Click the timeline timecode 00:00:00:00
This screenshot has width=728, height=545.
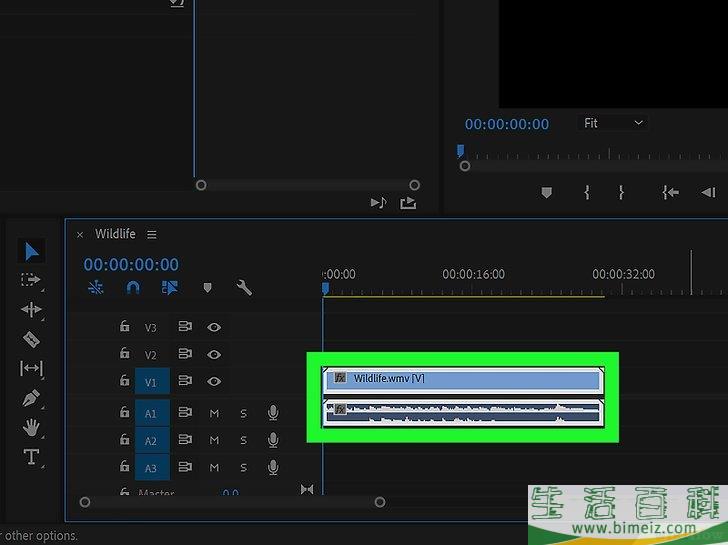tap(131, 264)
